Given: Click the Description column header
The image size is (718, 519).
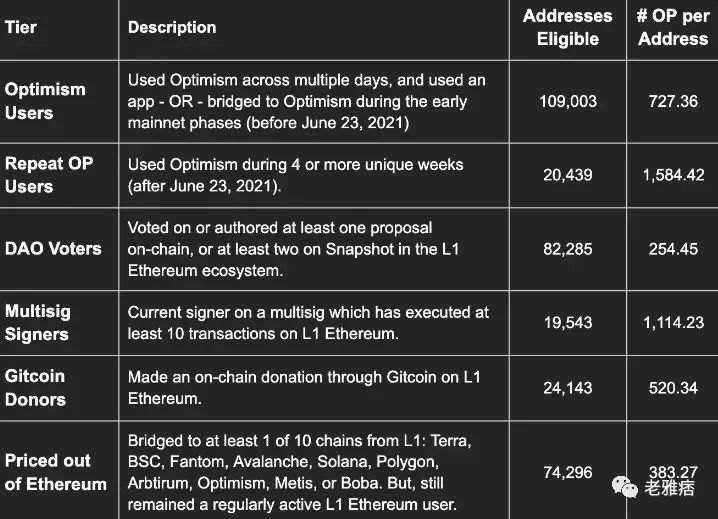Looking at the screenshot, I should point(172,27).
